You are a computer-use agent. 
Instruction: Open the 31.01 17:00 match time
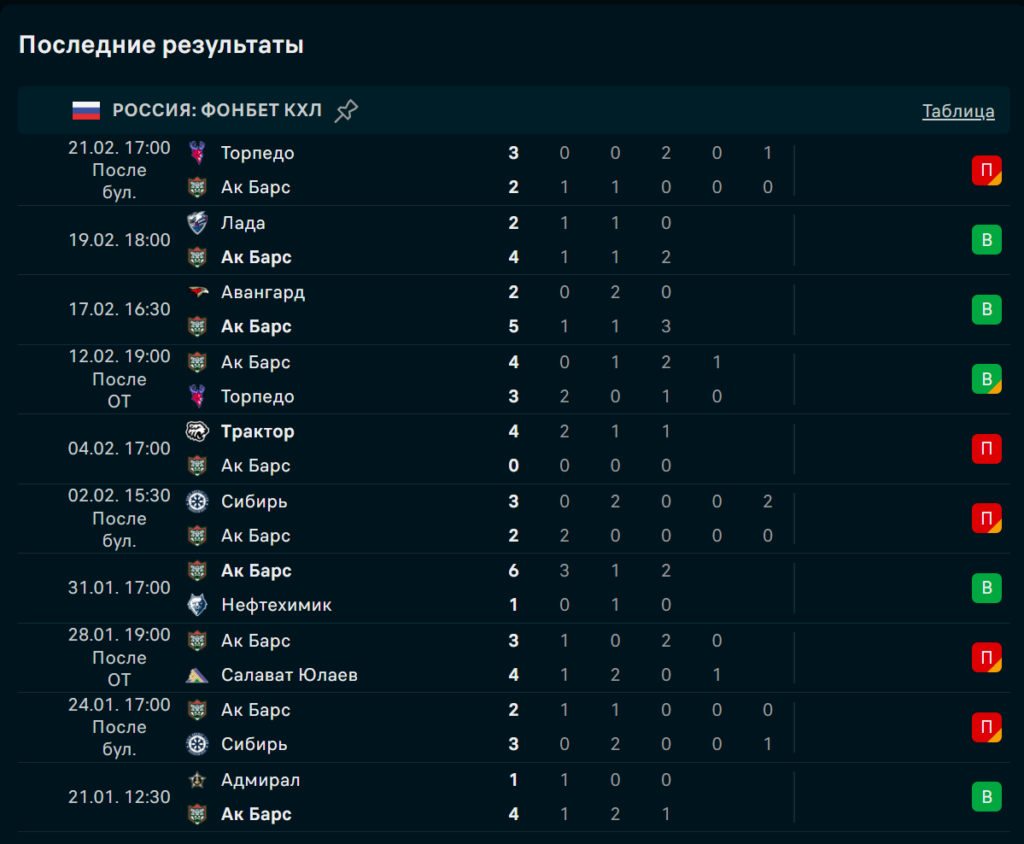[119, 588]
